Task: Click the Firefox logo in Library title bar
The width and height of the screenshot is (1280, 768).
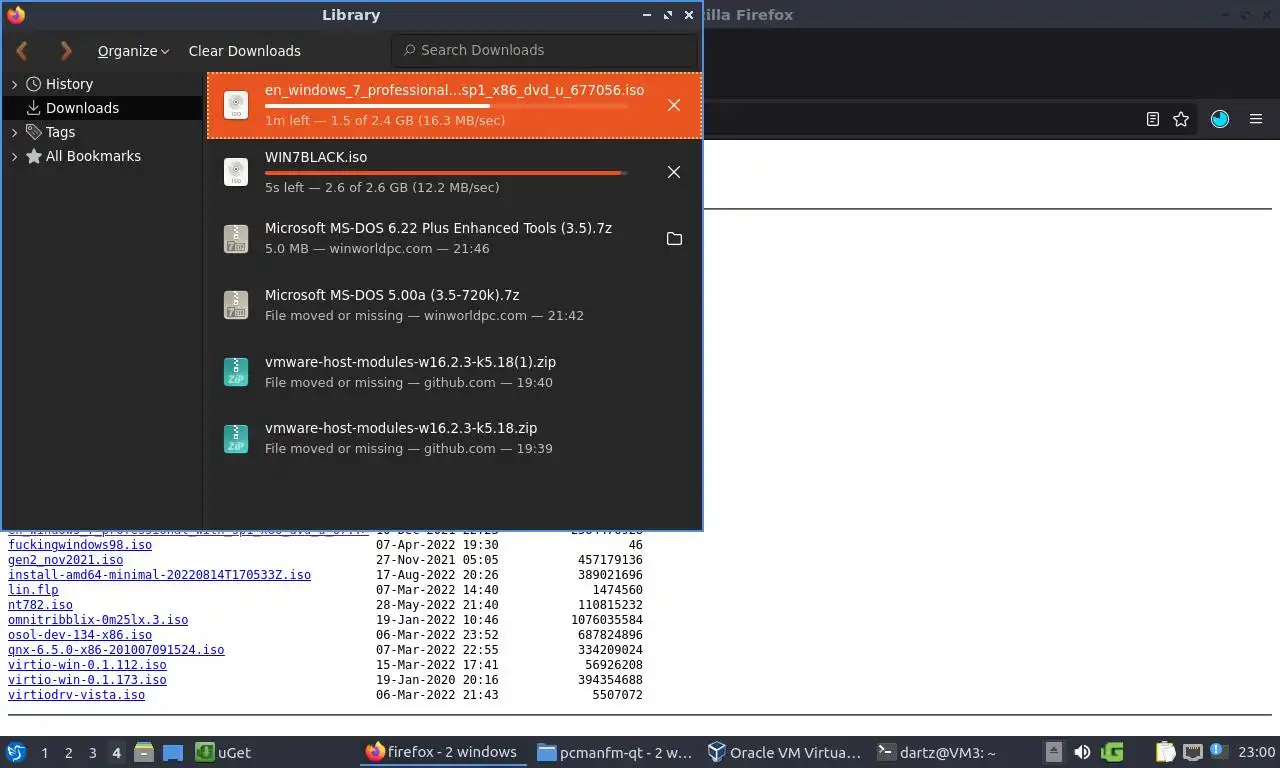Action: [16, 15]
